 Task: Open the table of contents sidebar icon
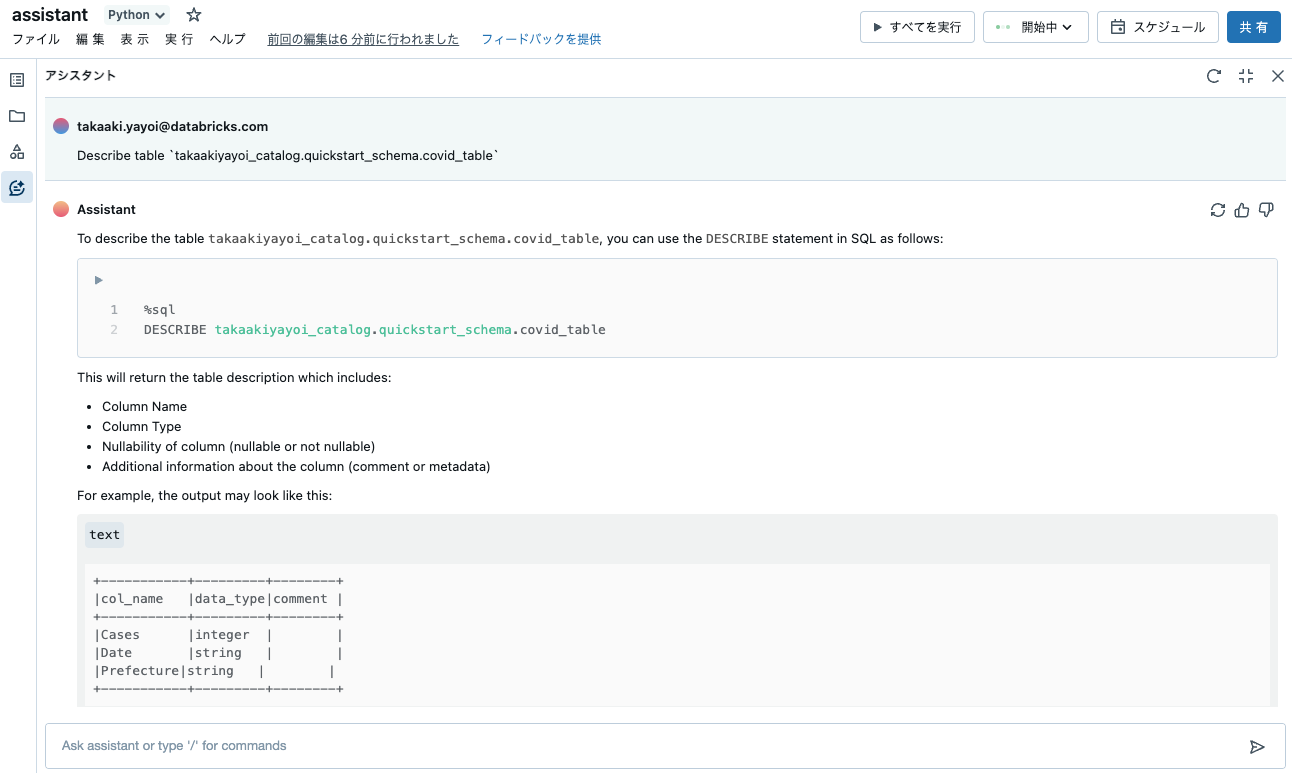click(16, 78)
